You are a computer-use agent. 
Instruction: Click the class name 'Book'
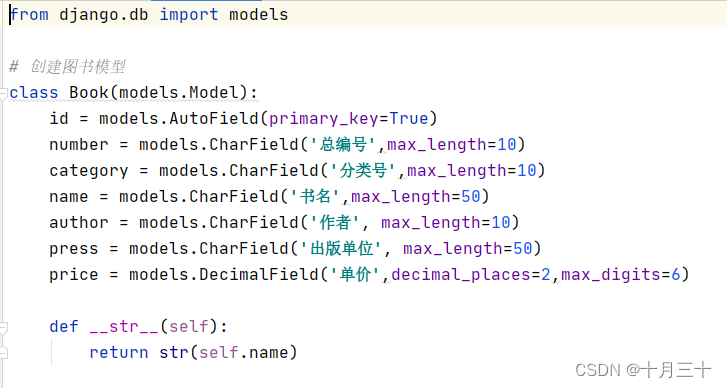click(x=89, y=93)
